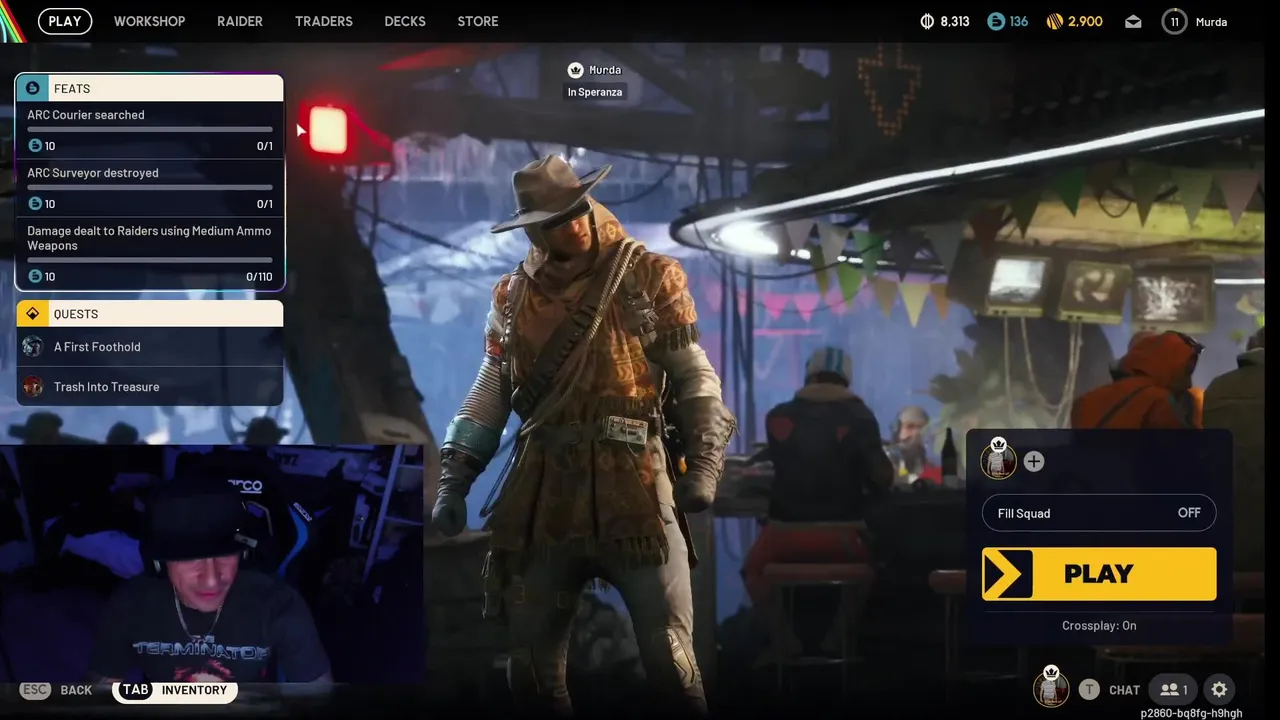Click the squad leader avatar in the play panel

pos(998,460)
